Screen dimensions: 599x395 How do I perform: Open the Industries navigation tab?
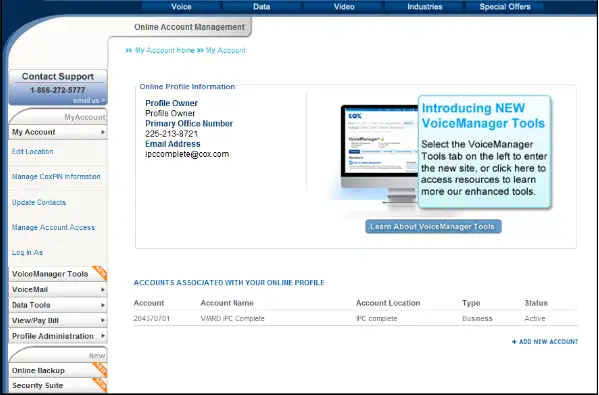(424, 6)
